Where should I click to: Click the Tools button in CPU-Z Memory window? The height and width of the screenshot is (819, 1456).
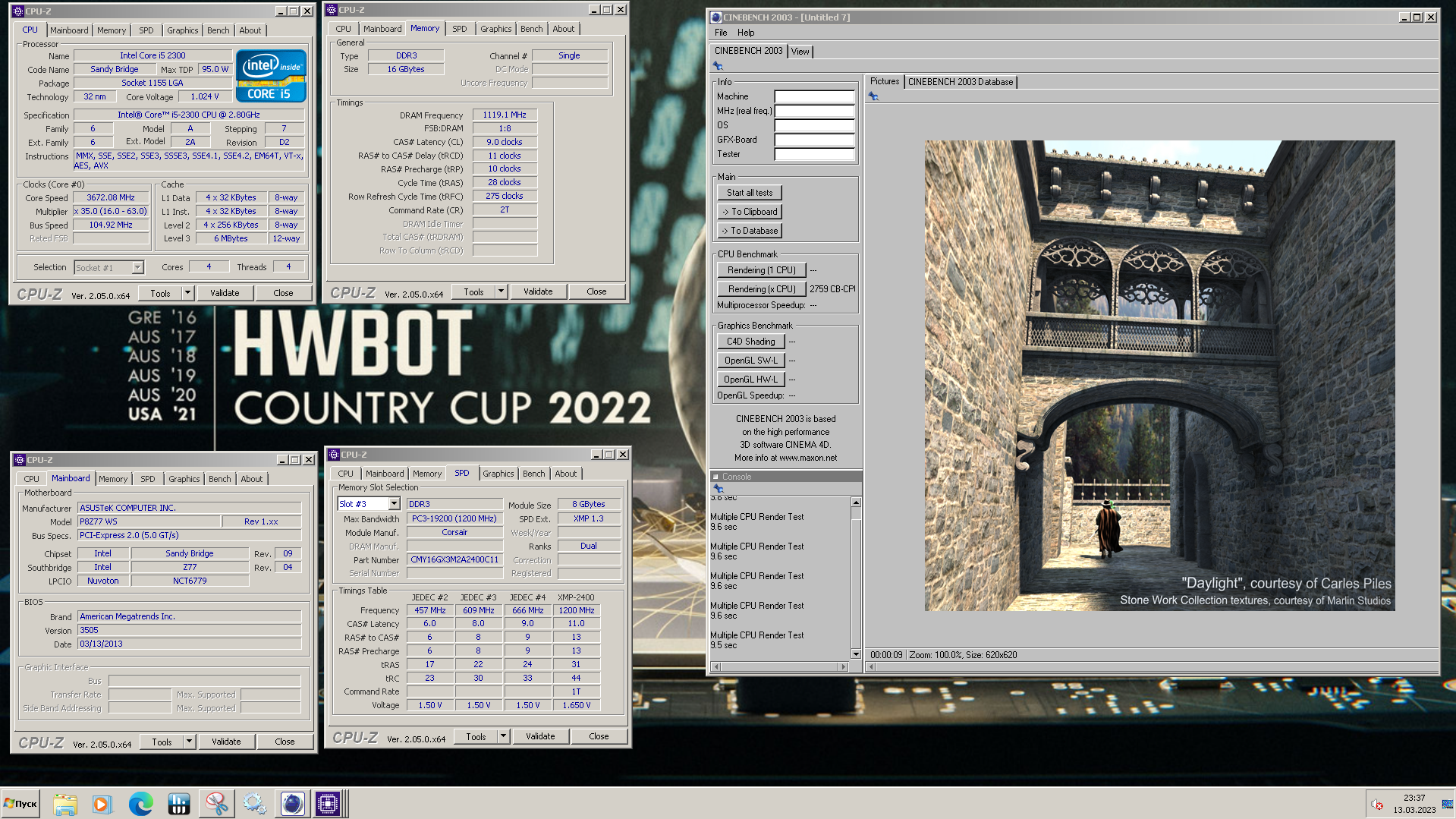pyautogui.click(x=473, y=291)
